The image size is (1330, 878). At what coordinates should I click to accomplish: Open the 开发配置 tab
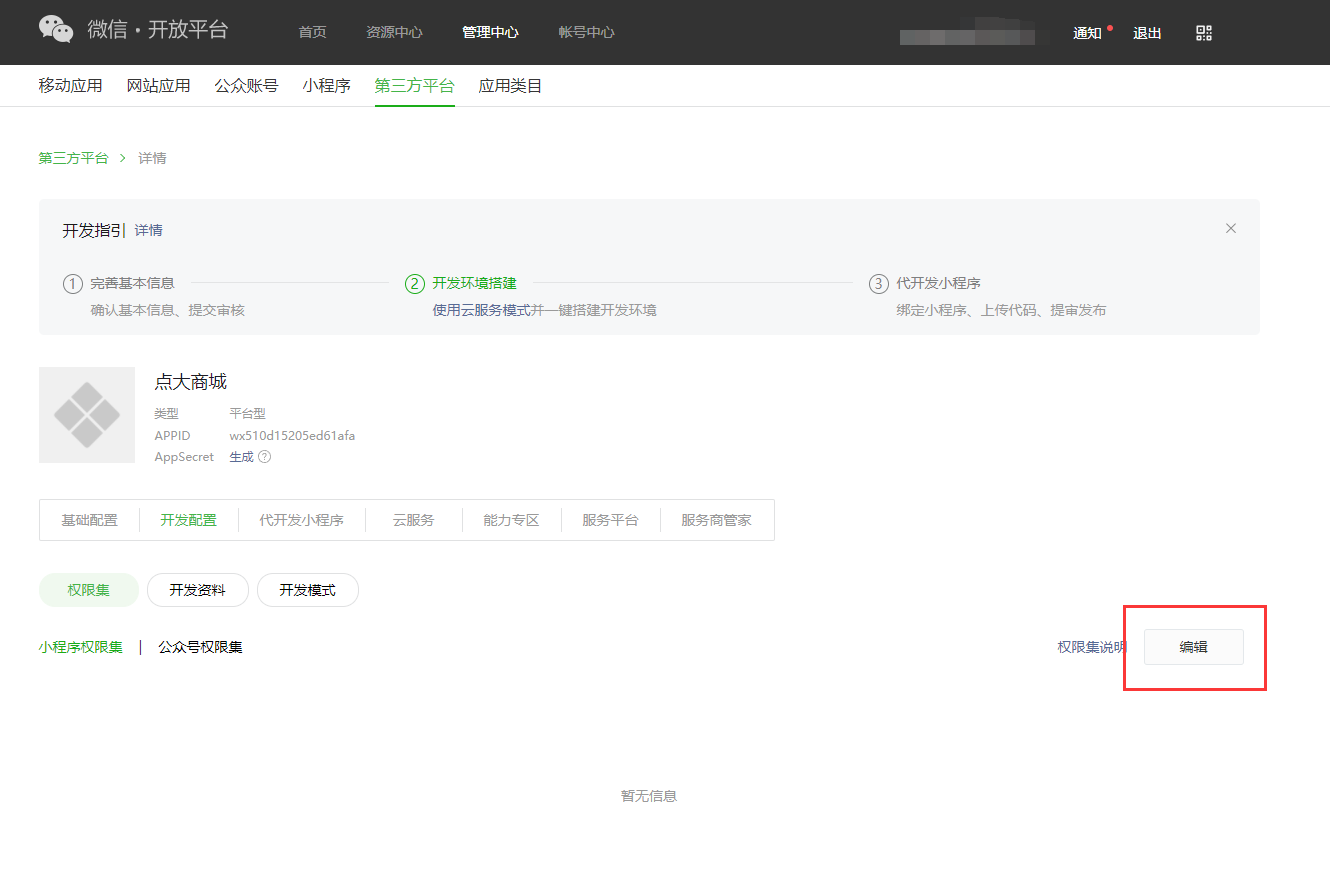189,520
